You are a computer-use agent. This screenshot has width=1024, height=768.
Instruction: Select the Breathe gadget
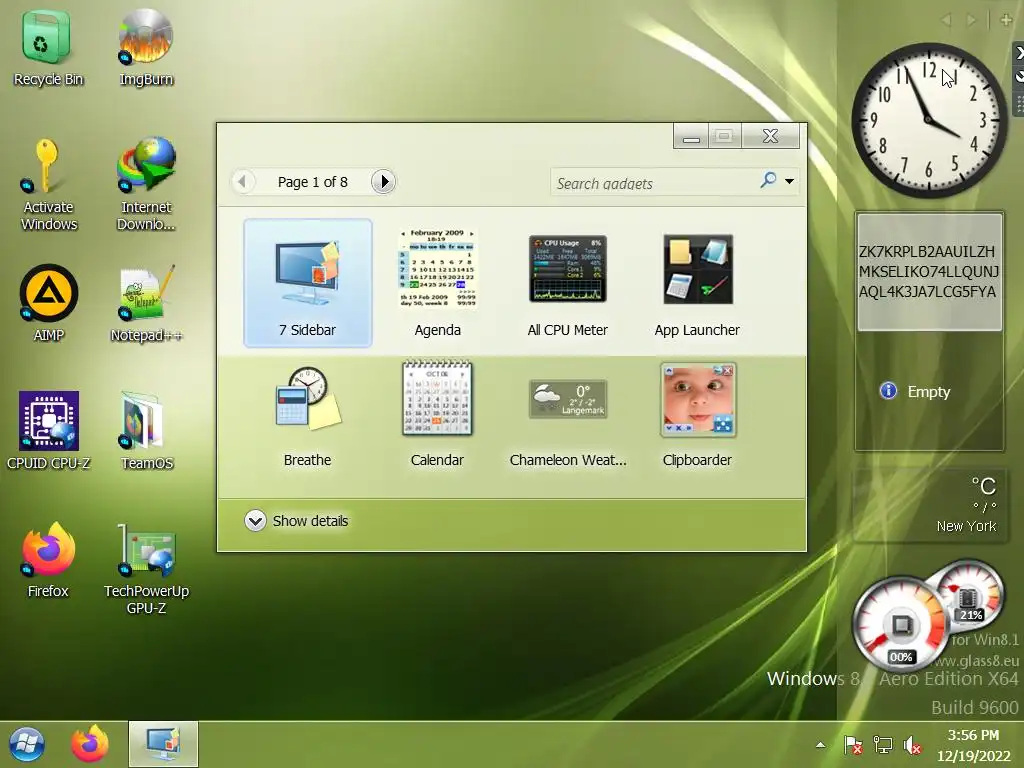click(308, 414)
